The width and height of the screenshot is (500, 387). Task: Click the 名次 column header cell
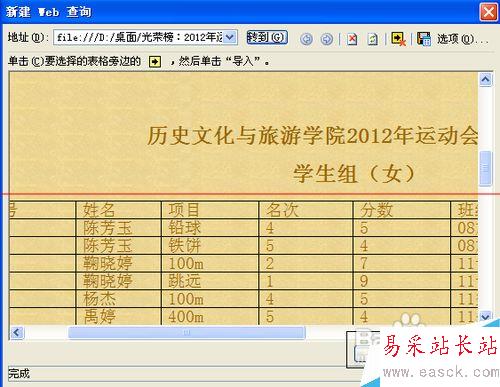pos(306,210)
